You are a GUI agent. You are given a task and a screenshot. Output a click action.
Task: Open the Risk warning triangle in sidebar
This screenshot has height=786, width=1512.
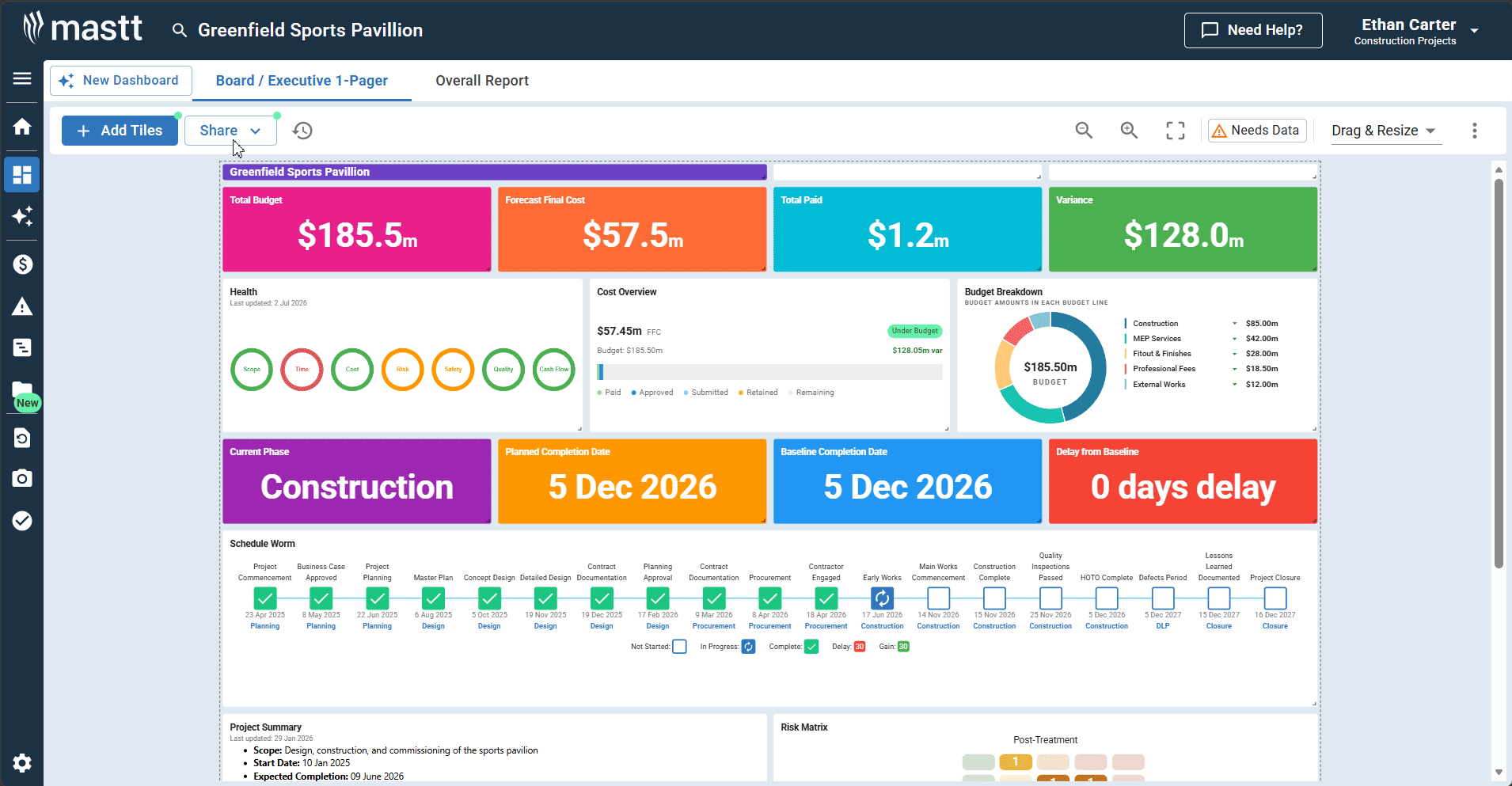(x=22, y=306)
